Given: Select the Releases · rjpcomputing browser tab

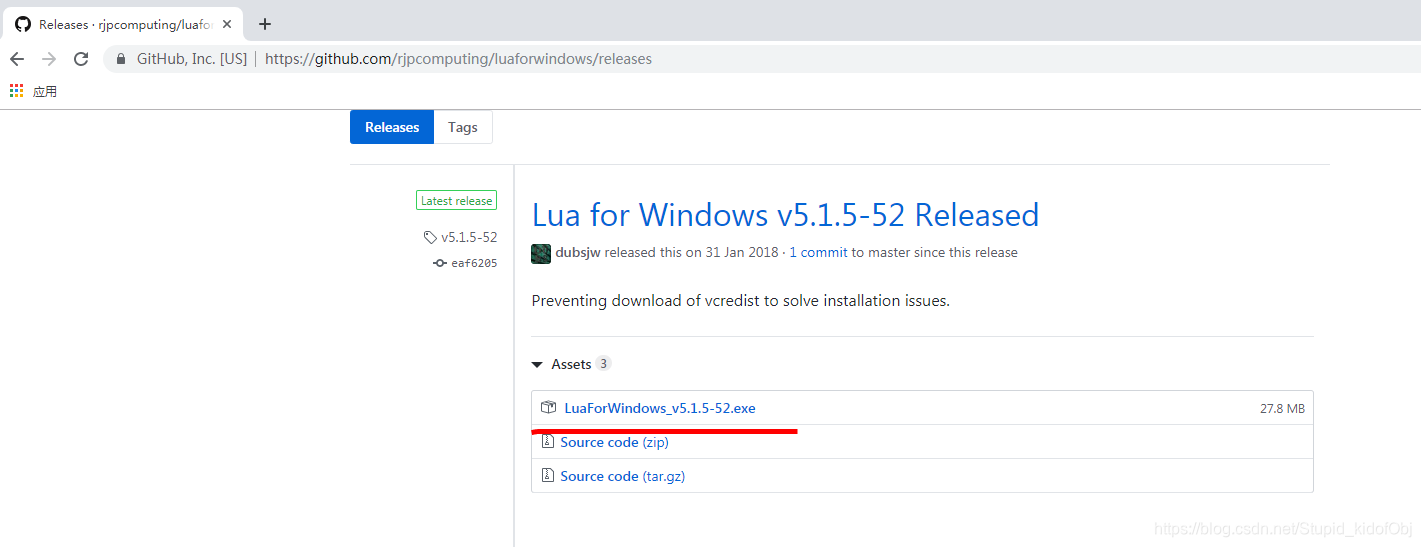Looking at the screenshot, I should (x=123, y=24).
